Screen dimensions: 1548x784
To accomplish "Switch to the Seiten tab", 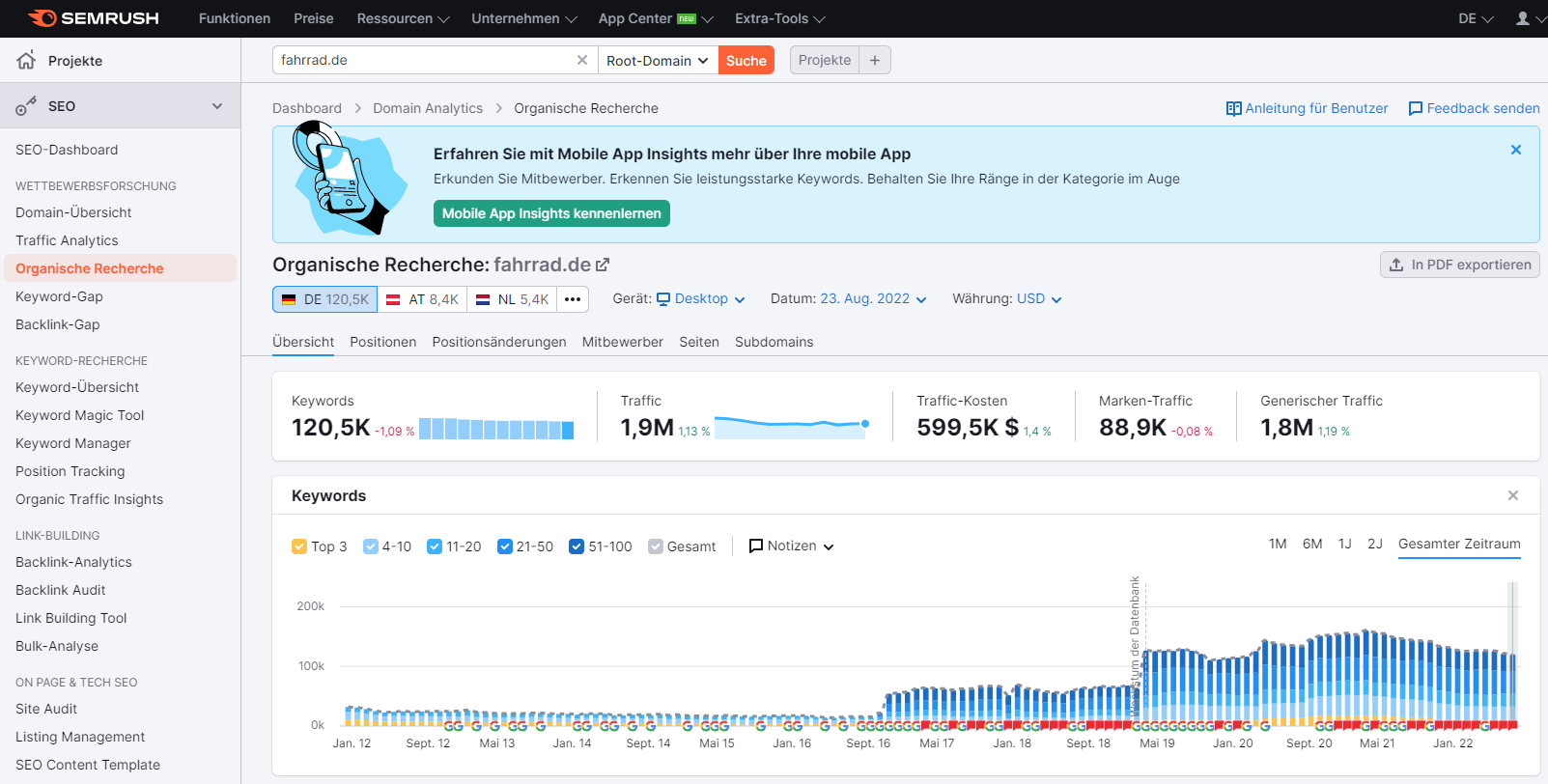I will pos(699,342).
